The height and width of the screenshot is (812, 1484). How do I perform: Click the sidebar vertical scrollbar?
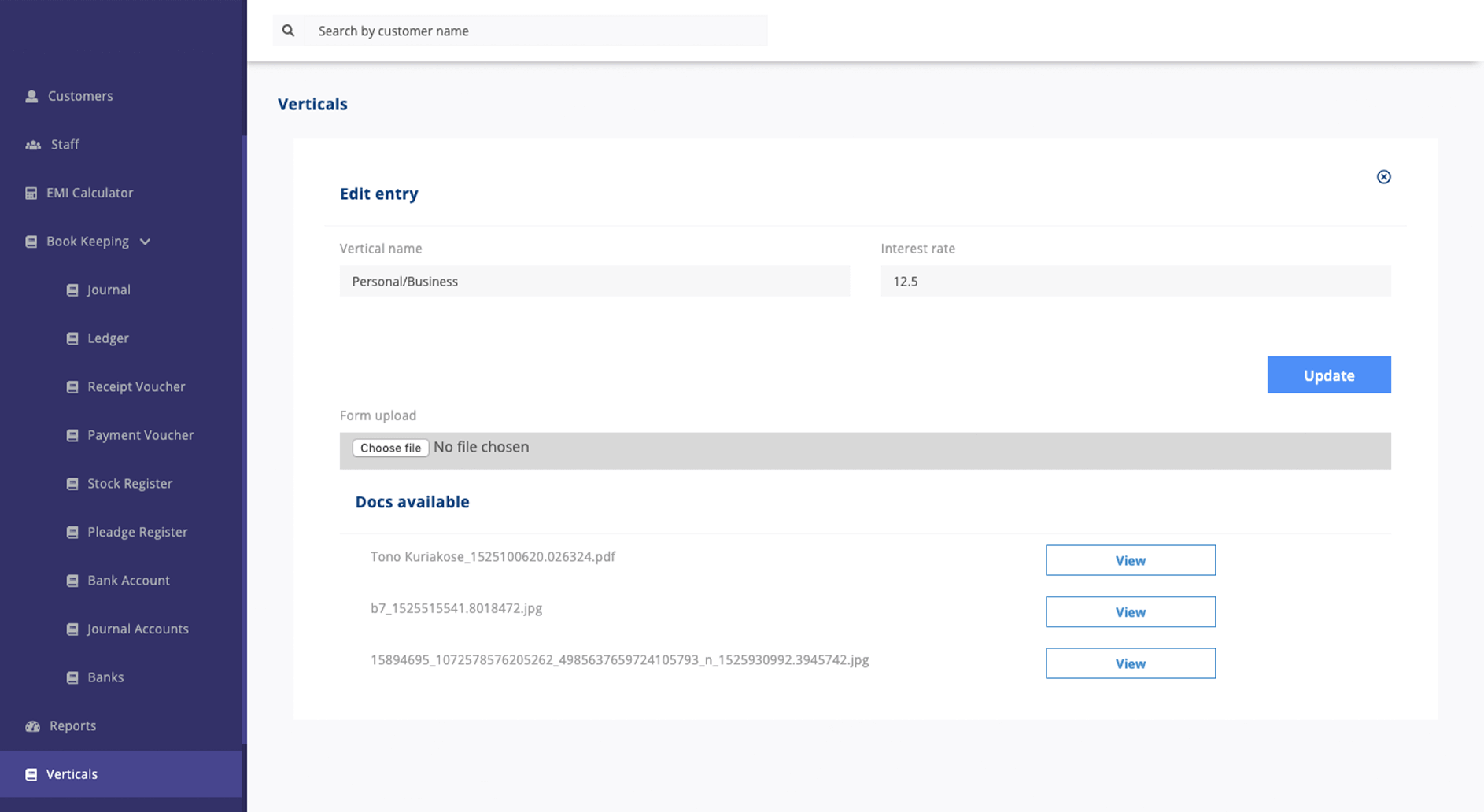pyautogui.click(x=245, y=439)
